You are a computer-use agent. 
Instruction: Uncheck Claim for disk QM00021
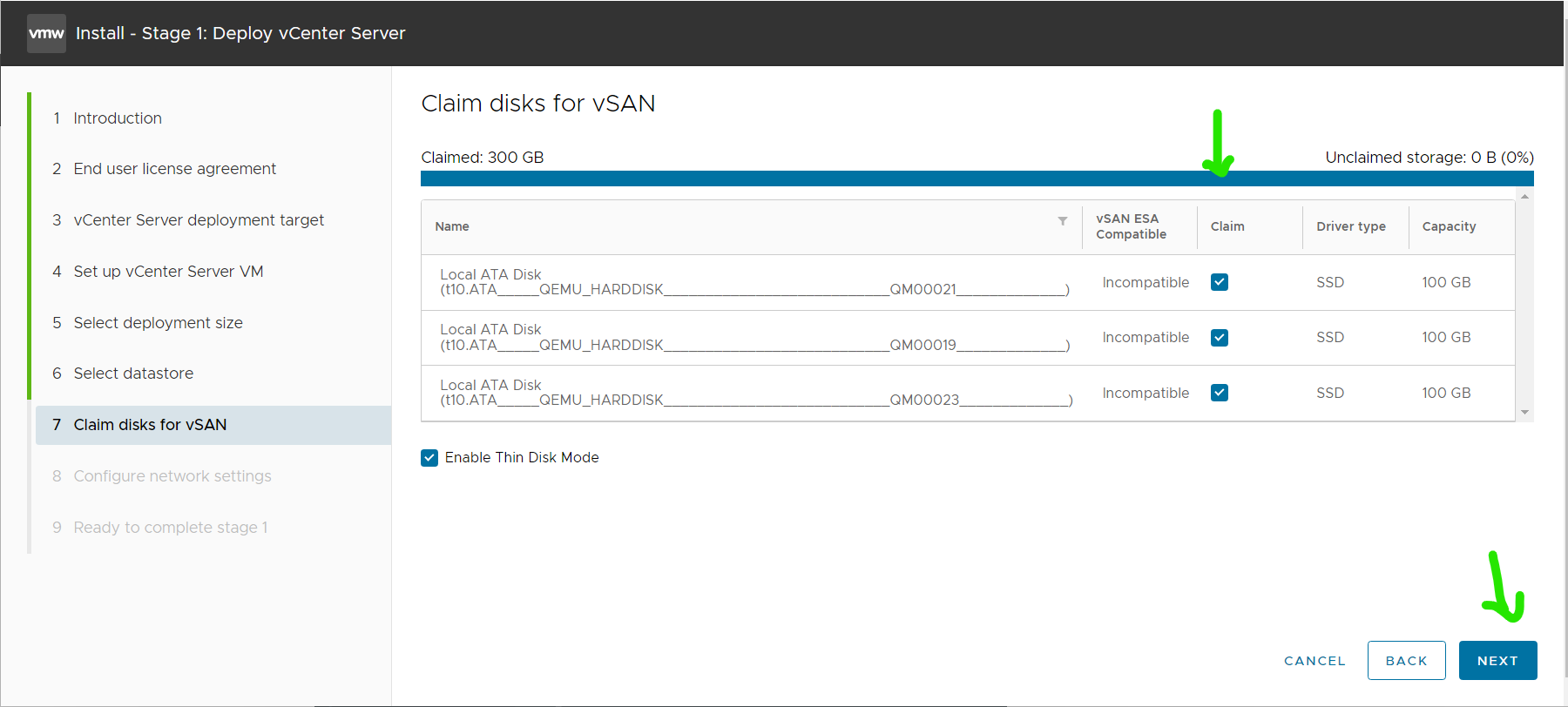(1220, 282)
